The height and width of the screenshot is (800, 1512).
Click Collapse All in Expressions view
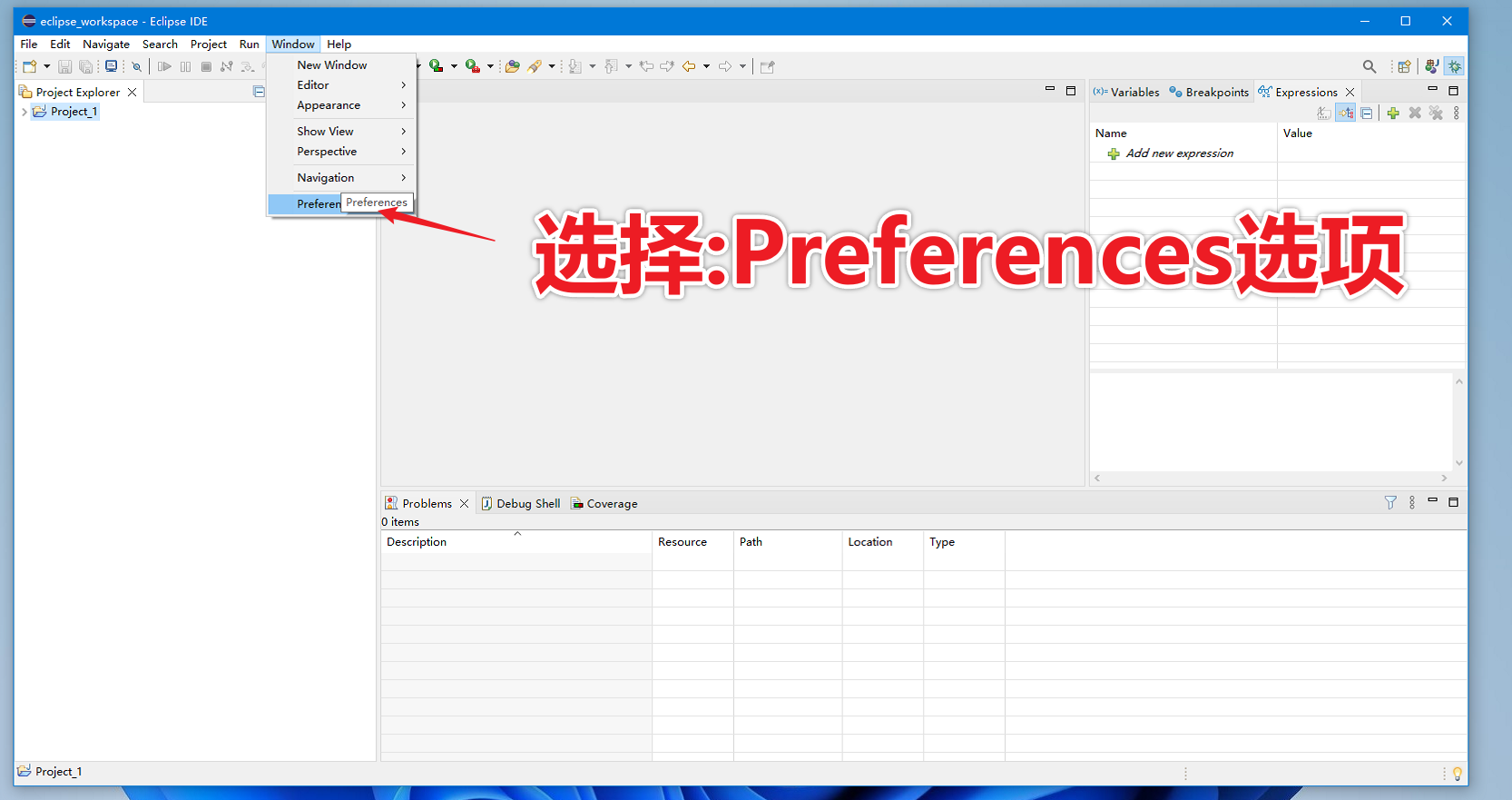coord(1367,113)
